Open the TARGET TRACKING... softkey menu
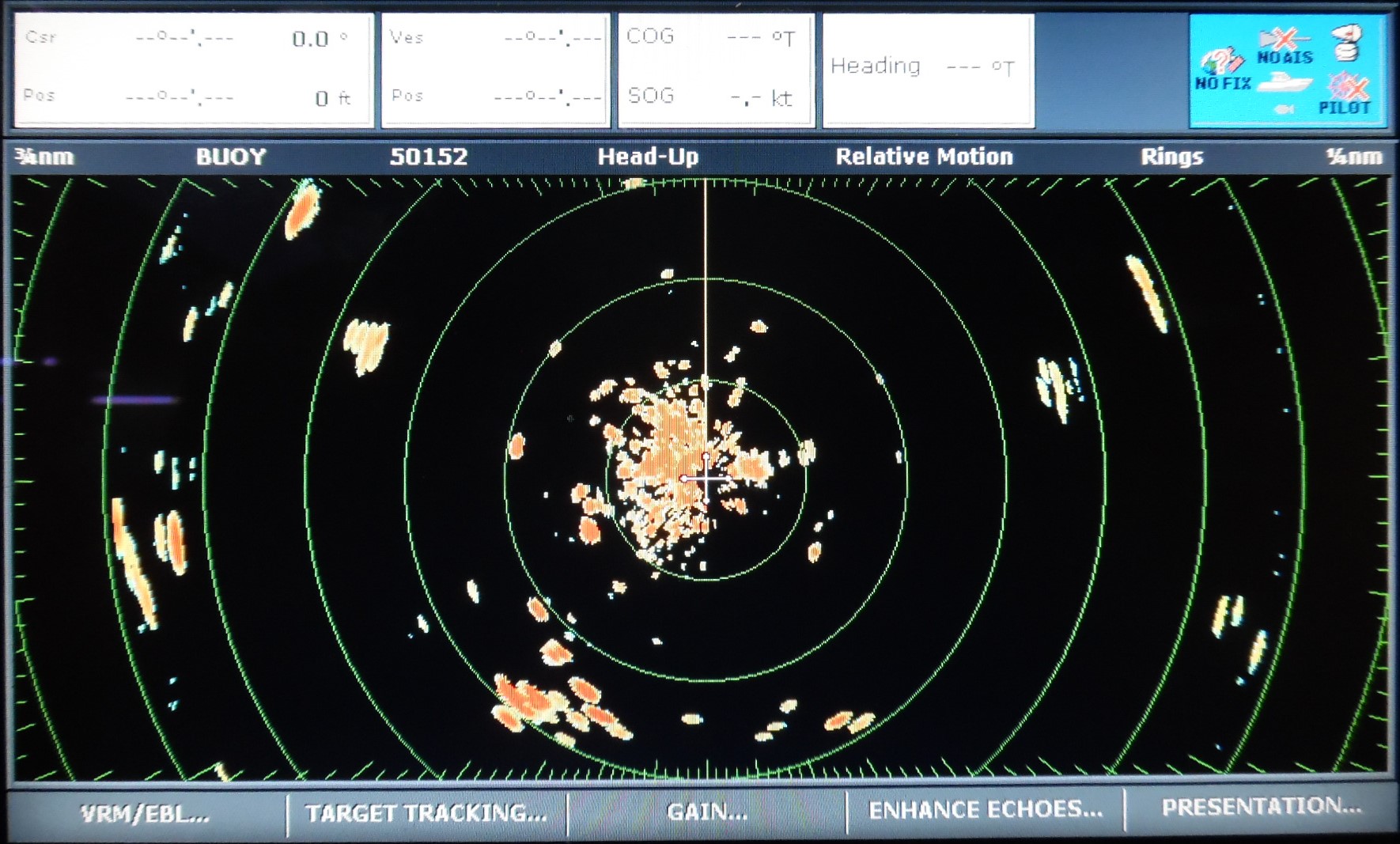Viewport: 1400px width, 844px height. [426, 813]
